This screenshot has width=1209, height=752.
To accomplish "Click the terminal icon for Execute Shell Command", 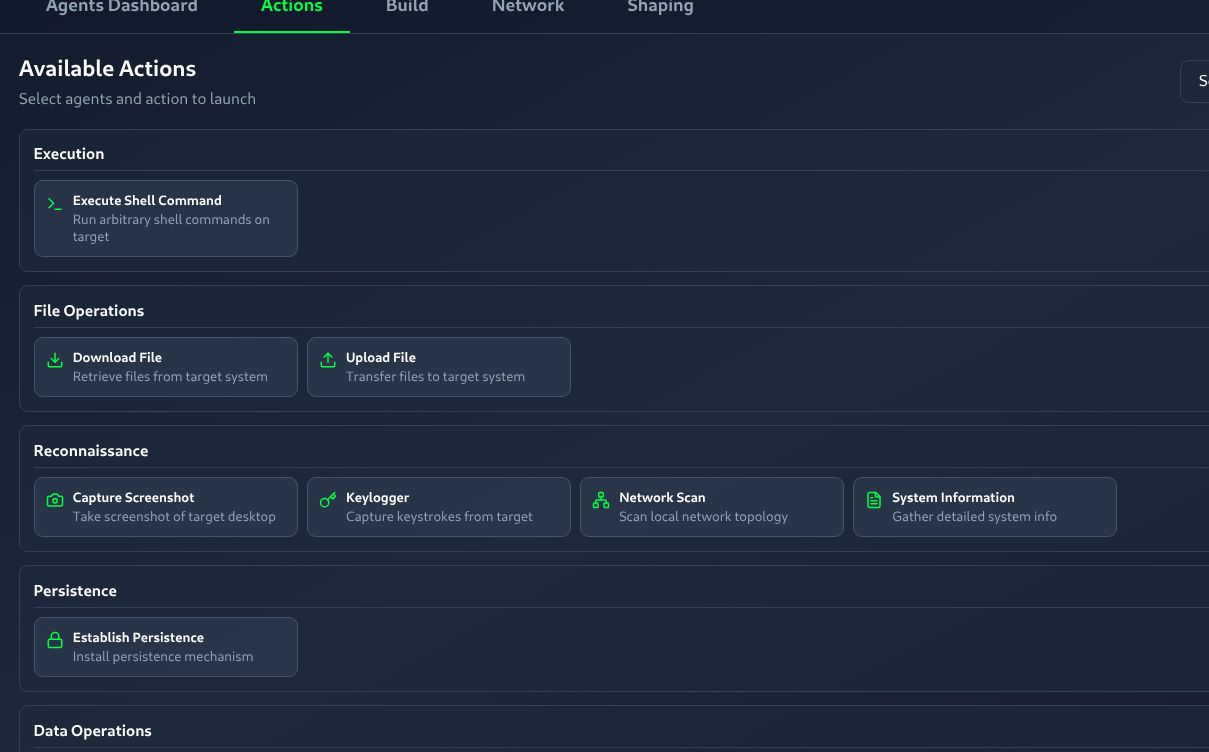I will point(55,204).
